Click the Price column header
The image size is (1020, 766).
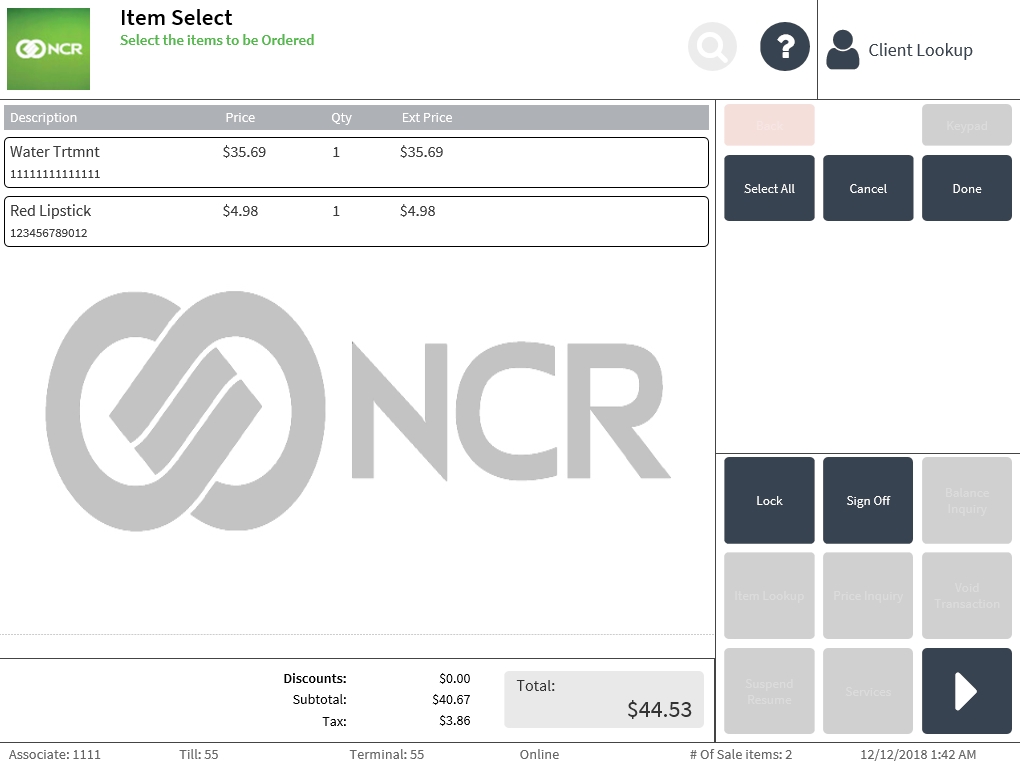[240, 118]
